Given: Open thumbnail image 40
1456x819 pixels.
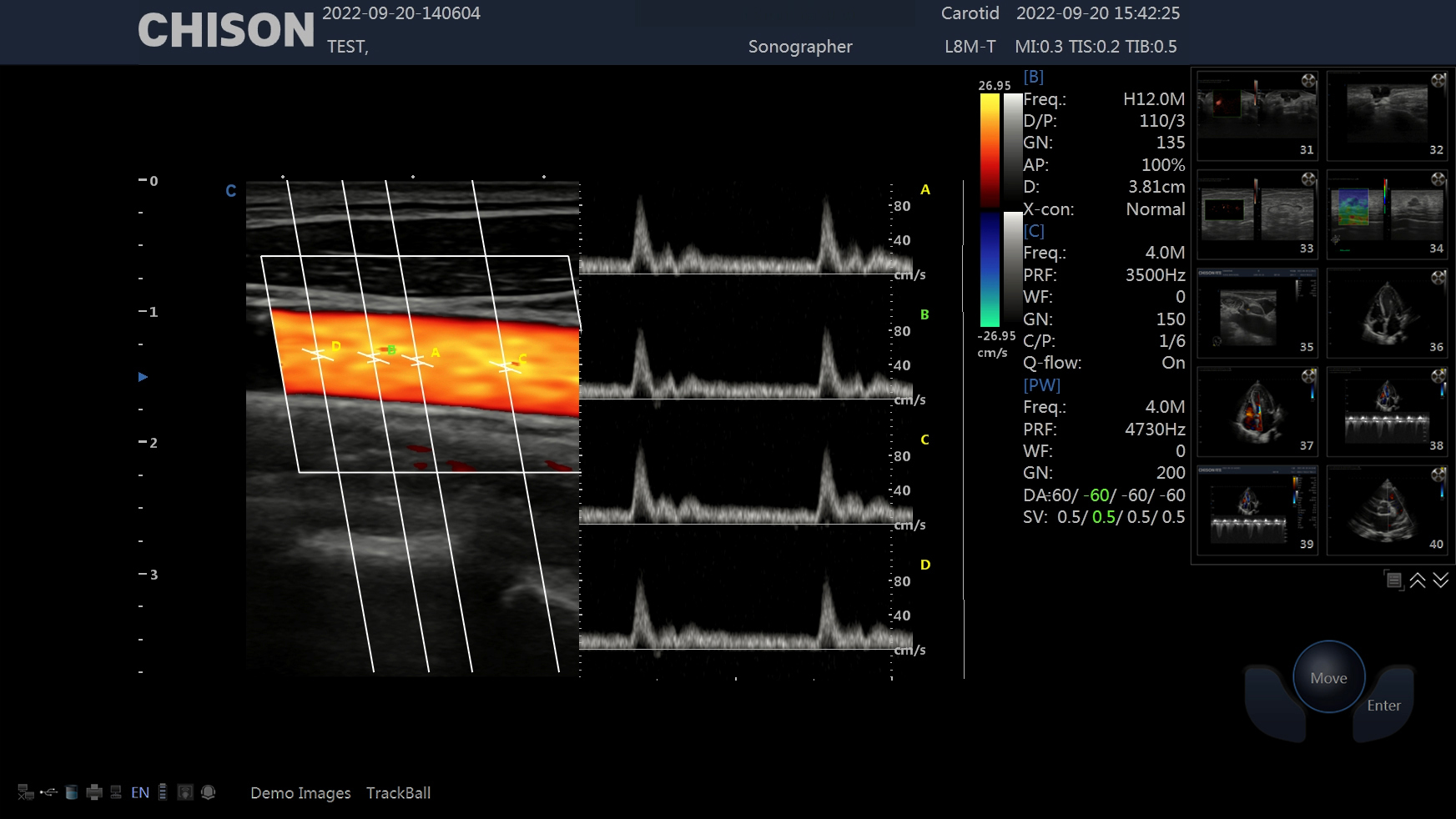Looking at the screenshot, I should [1388, 509].
